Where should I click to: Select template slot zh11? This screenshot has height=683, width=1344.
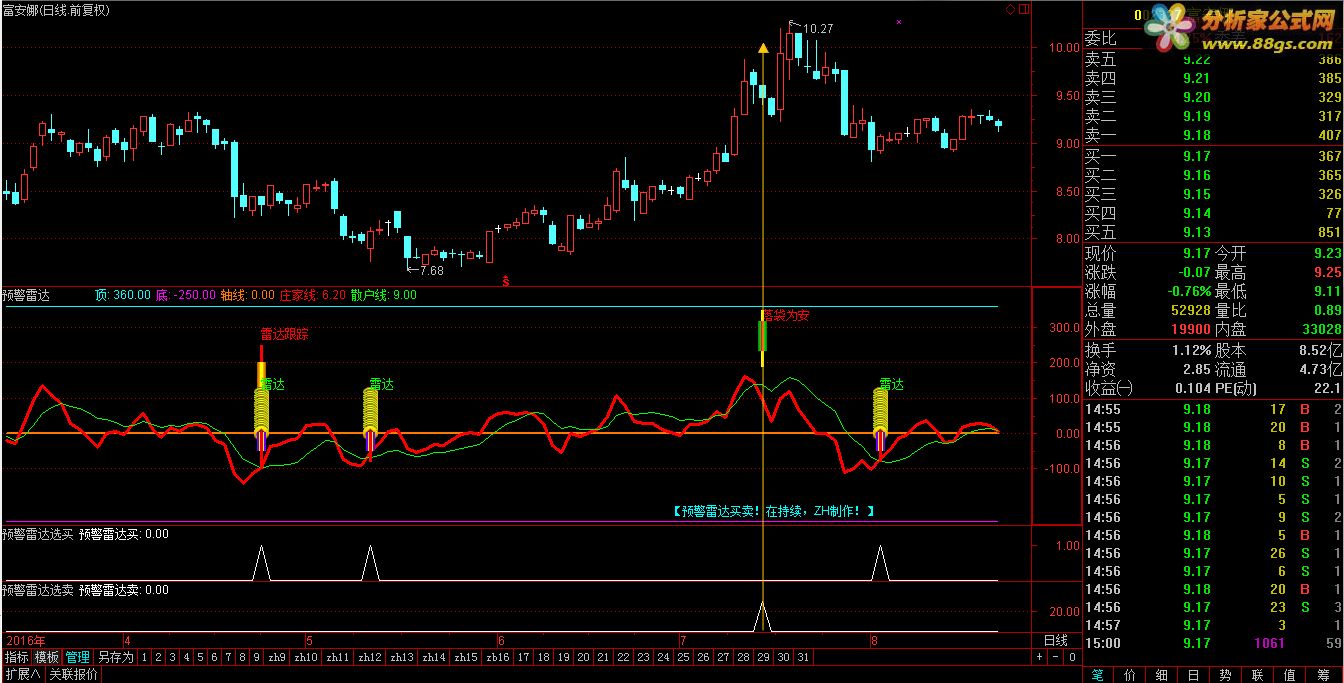pyautogui.click(x=339, y=657)
